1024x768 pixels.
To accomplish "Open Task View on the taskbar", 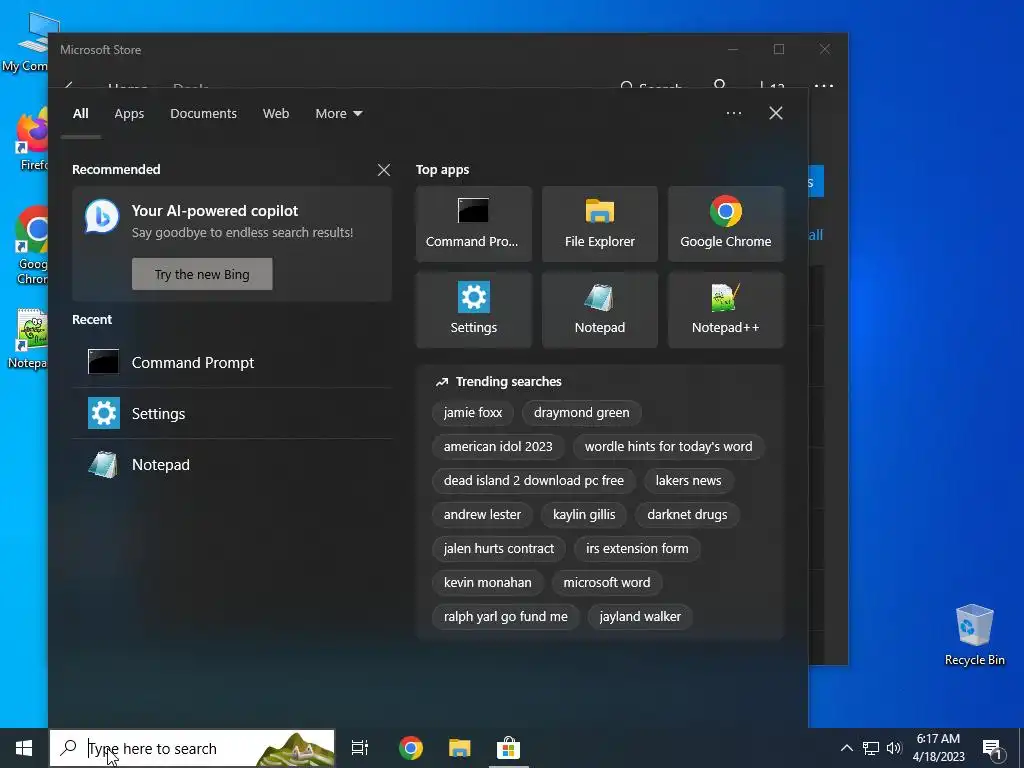I will click(x=360, y=748).
